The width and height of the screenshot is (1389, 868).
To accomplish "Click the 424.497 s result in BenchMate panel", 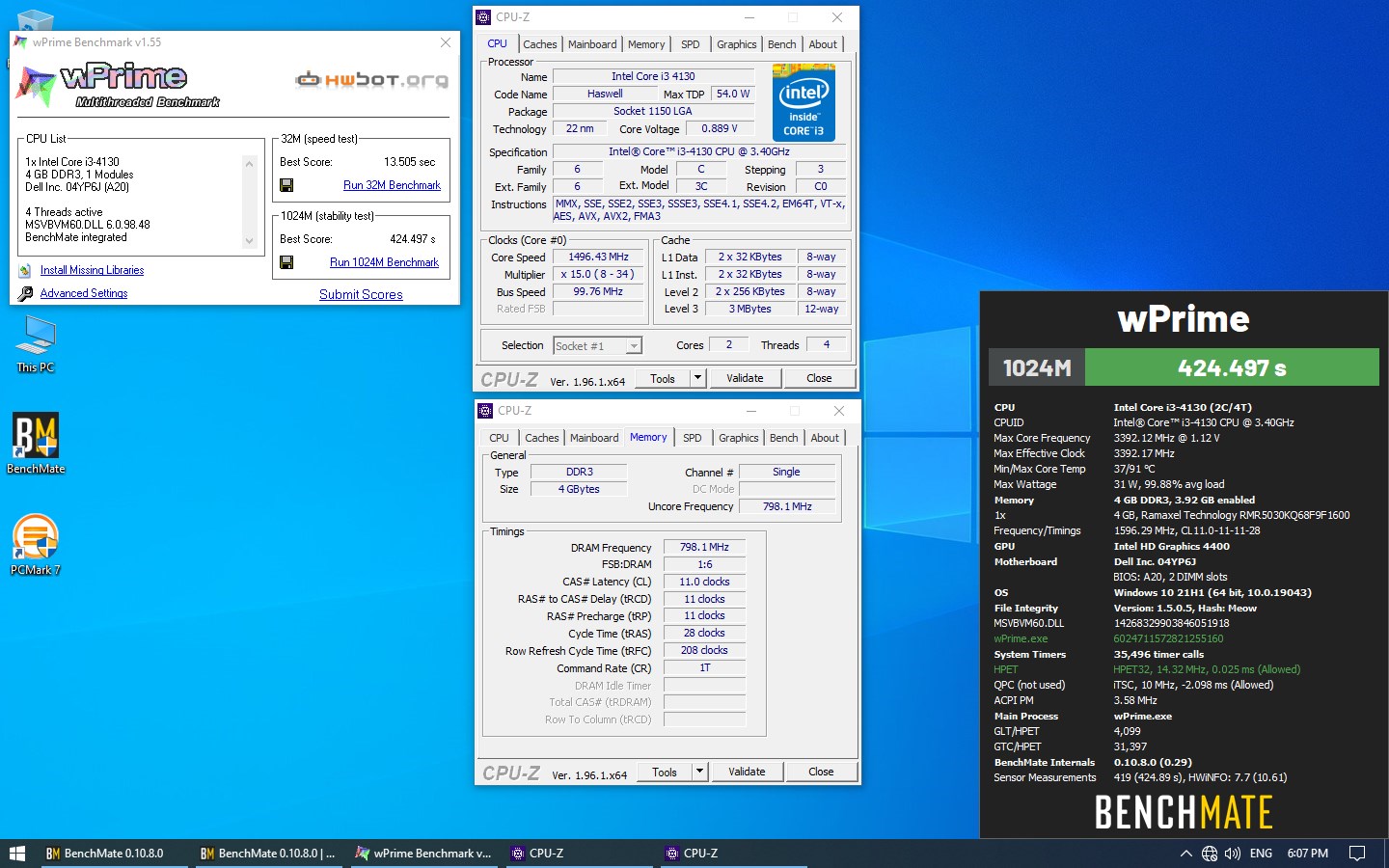I will (x=1232, y=367).
